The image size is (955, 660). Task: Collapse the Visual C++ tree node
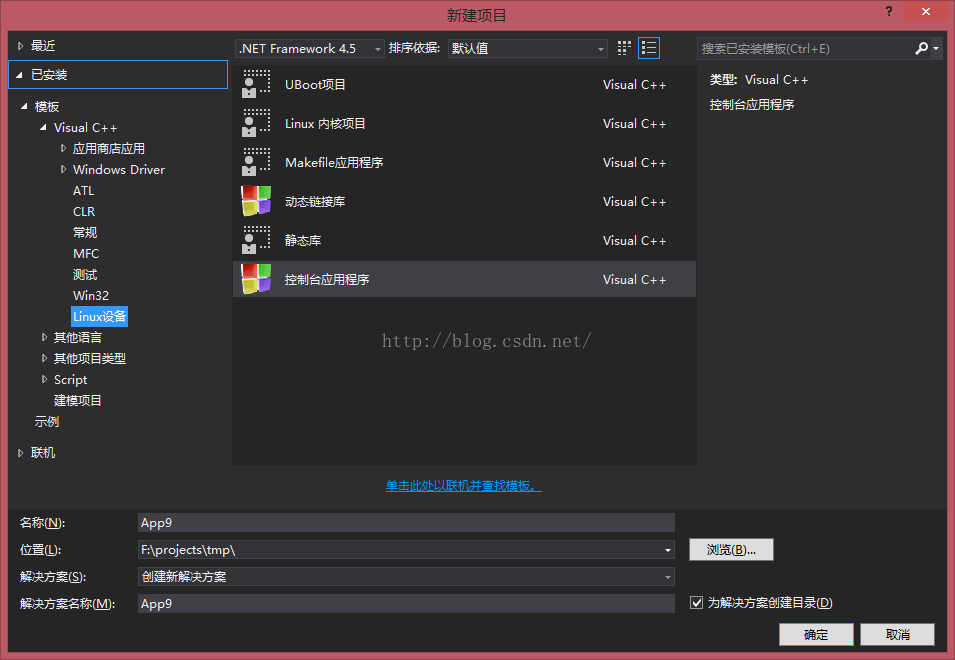[43, 127]
